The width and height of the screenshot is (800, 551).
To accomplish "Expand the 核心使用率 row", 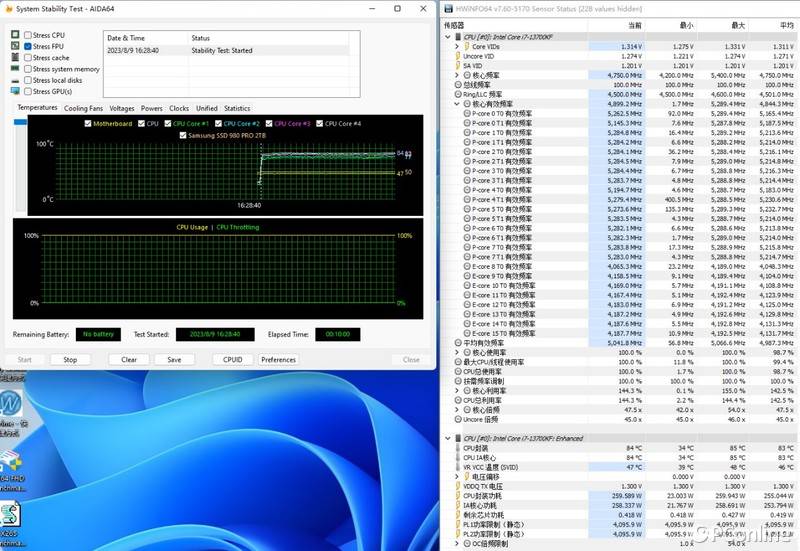I will [457, 353].
